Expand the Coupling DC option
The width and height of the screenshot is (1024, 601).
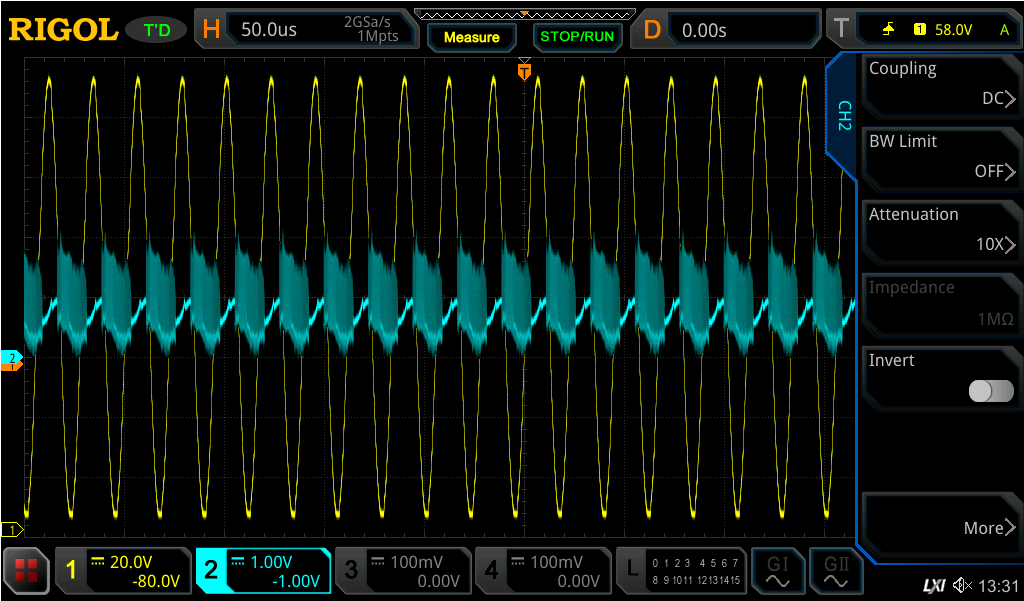[x=940, y=84]
